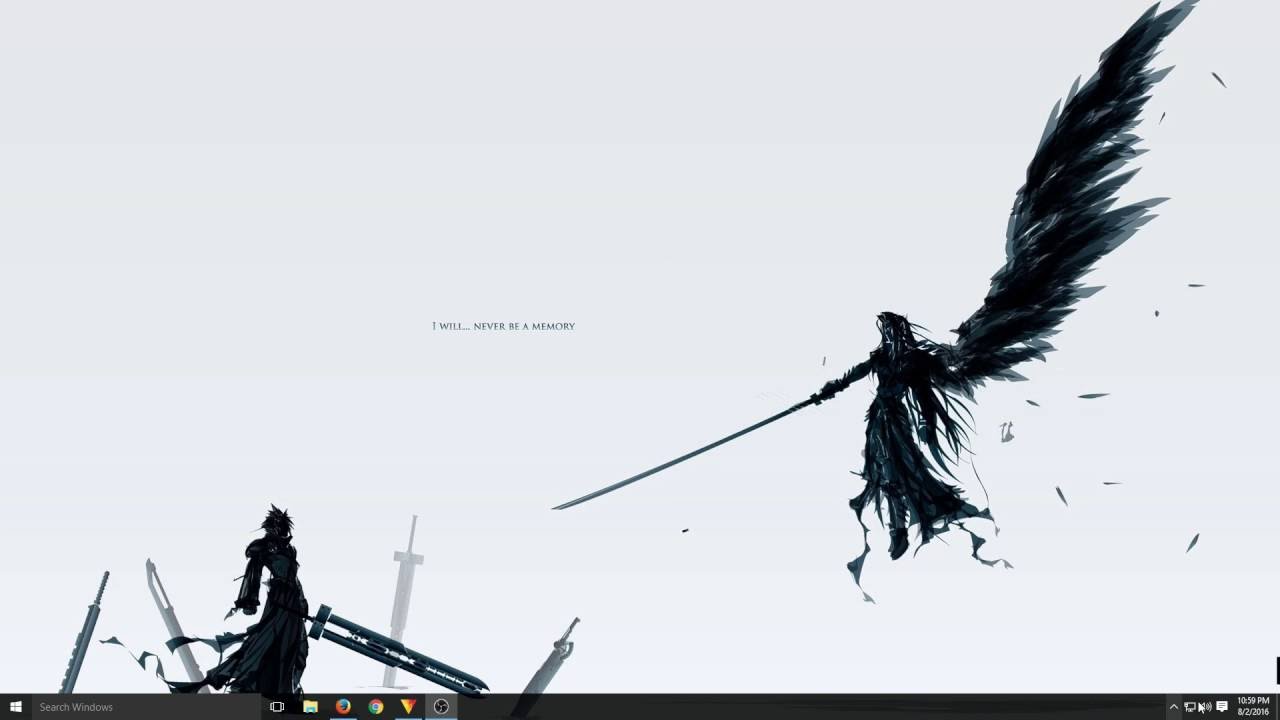
Task: Open the network status icon
Action: 1190,707
